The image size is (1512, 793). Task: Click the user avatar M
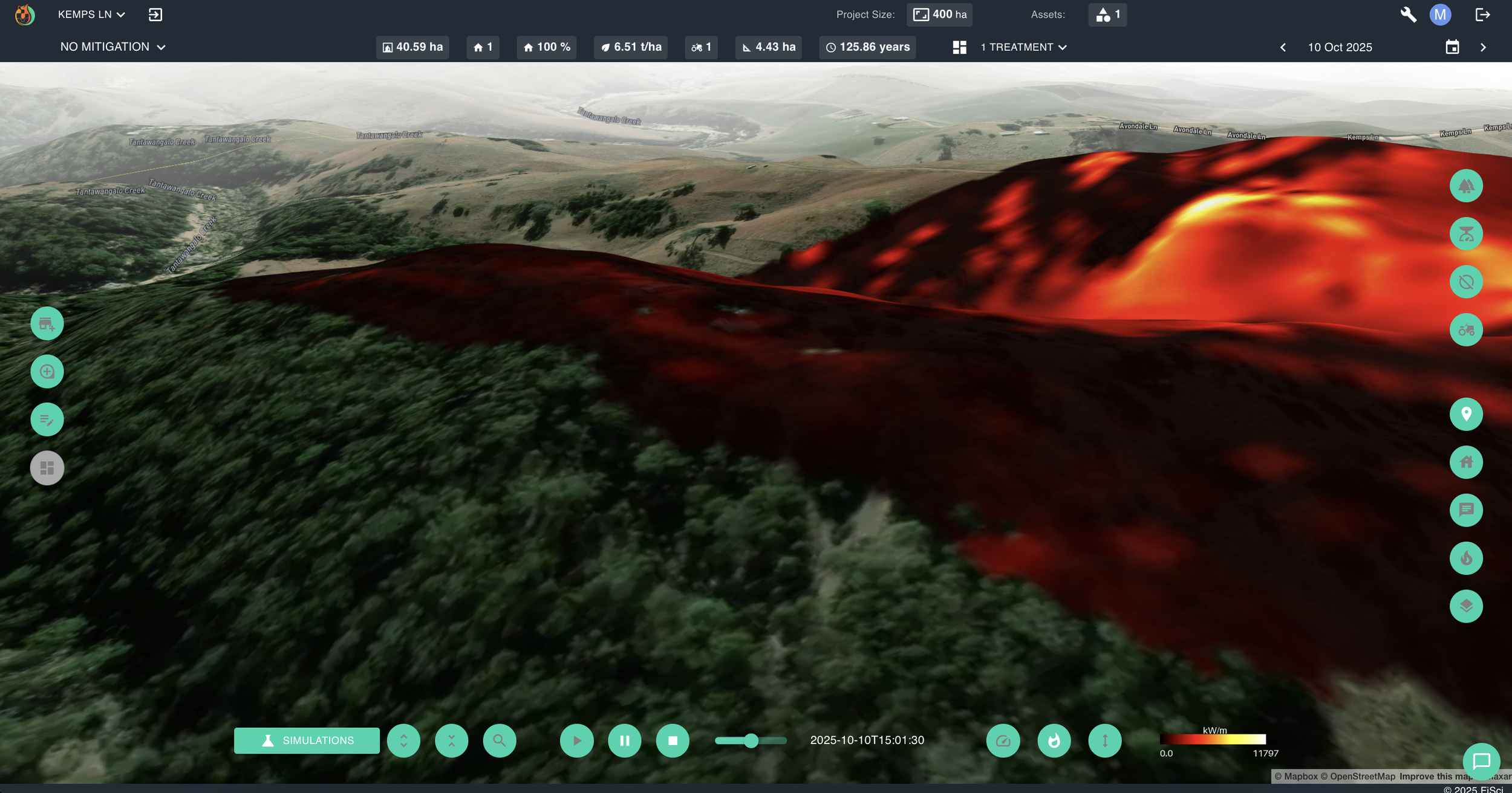point(1441,15)
